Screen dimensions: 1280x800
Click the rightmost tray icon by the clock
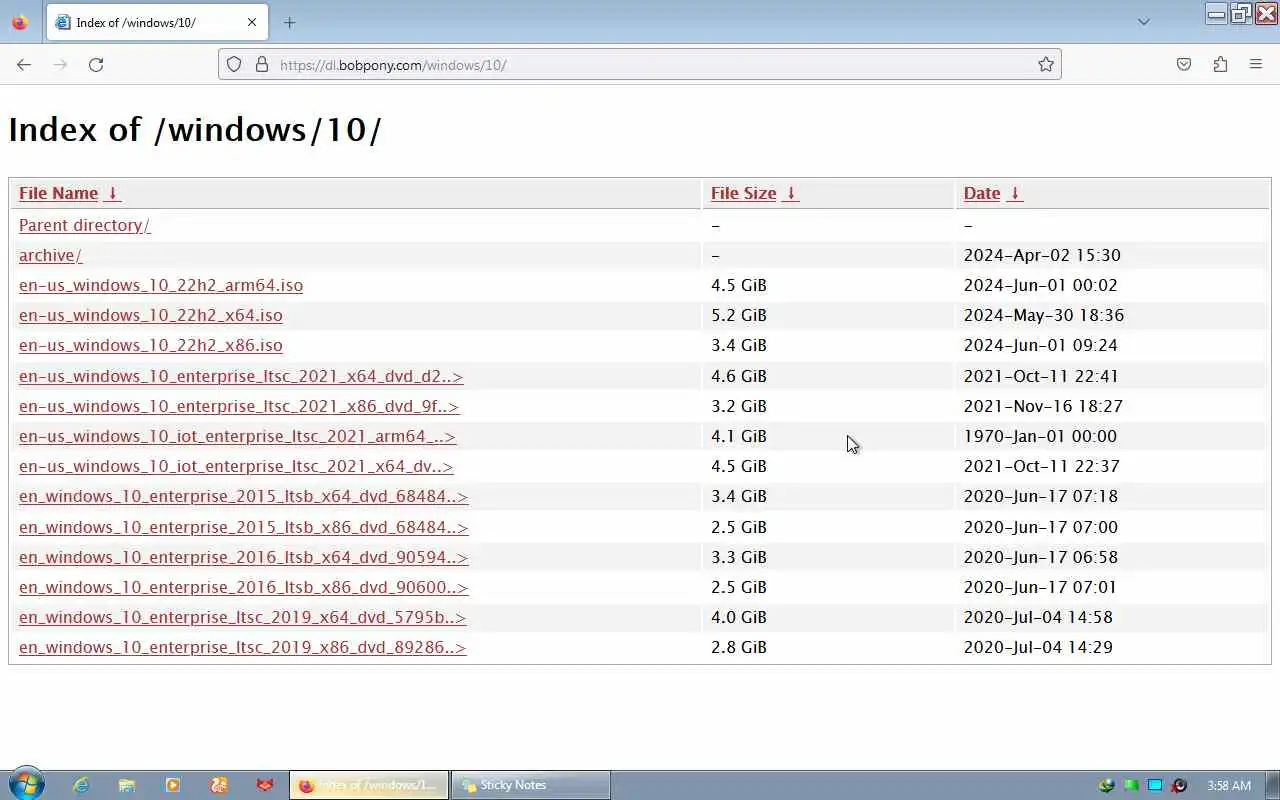tap(1179, 786)
